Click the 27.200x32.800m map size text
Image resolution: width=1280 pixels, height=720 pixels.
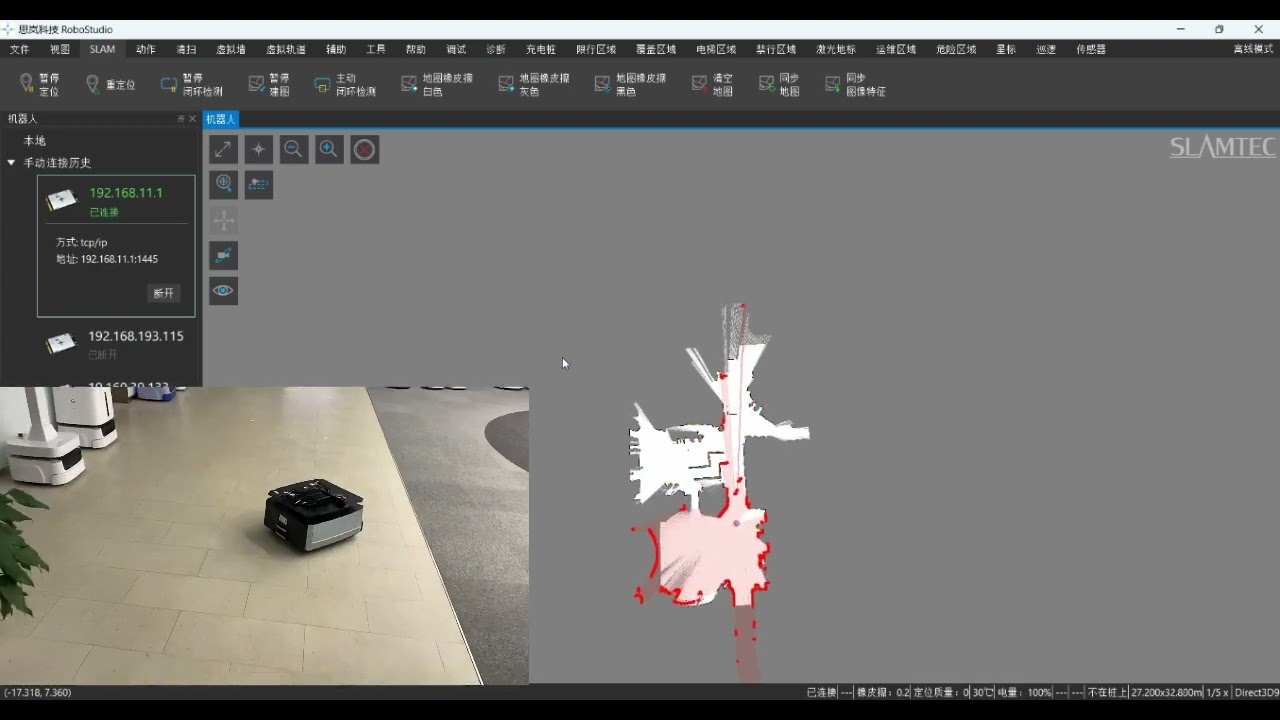1166,692
